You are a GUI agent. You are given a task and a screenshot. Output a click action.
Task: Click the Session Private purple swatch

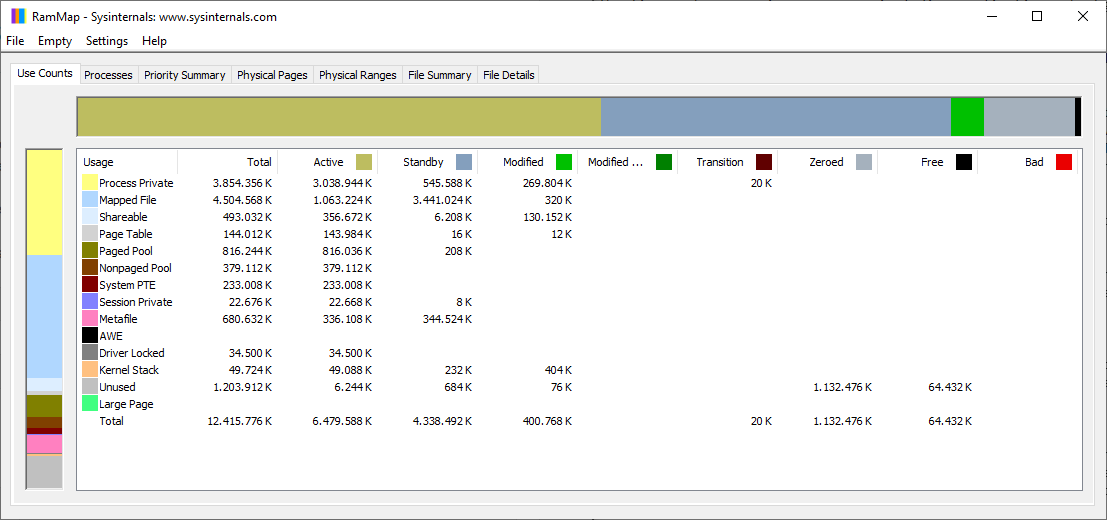90,302
